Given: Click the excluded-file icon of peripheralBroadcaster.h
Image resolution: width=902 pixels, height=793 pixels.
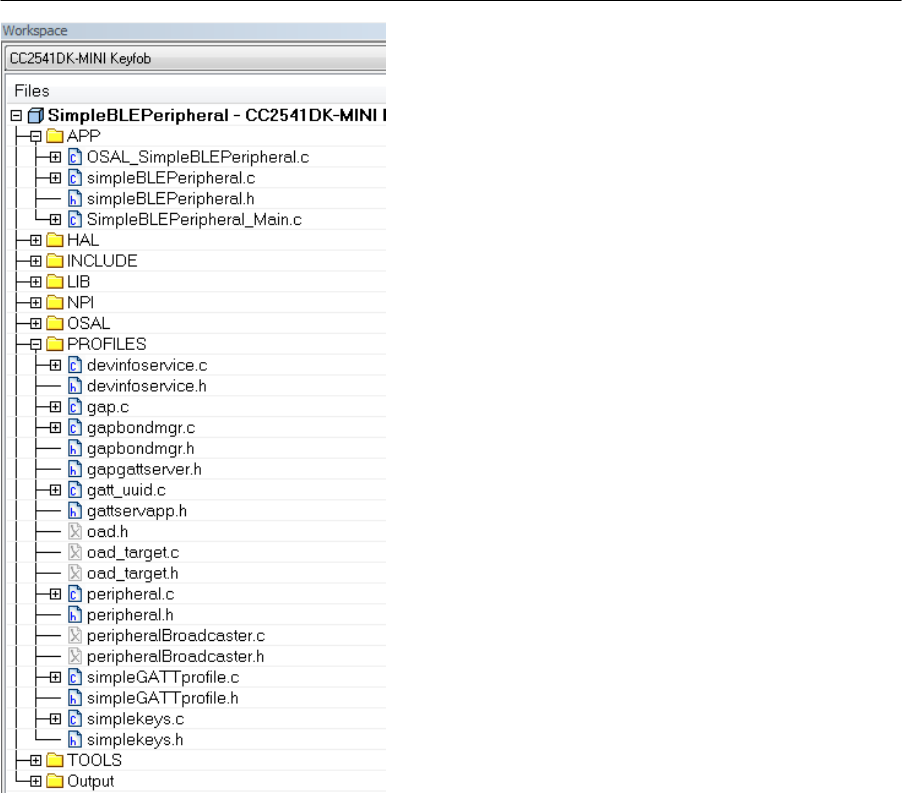Looking at the screenshot, I should tap(75, 656).
